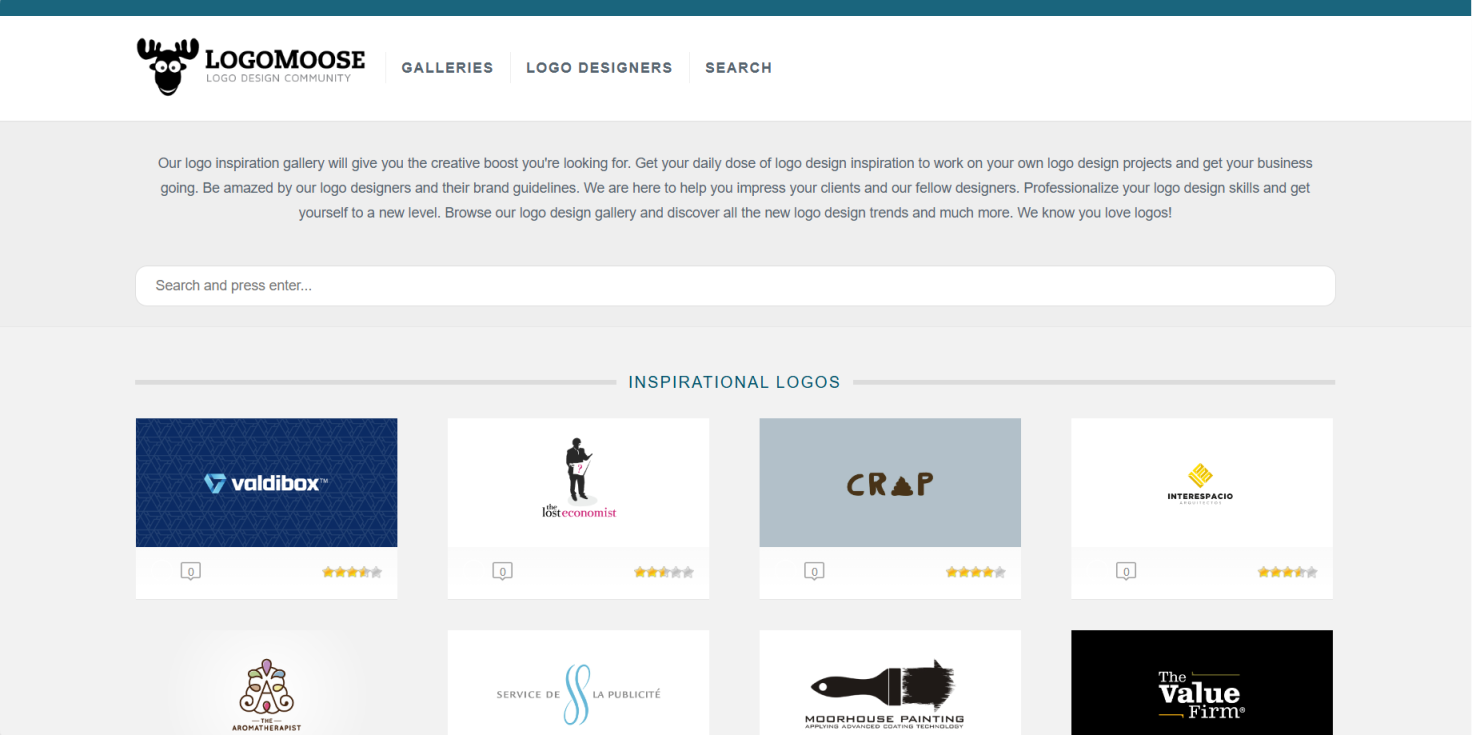Go to the Search page
The height and width of the screenshot is (735, 1472).
pyautogui.click(x=738, y=68)
